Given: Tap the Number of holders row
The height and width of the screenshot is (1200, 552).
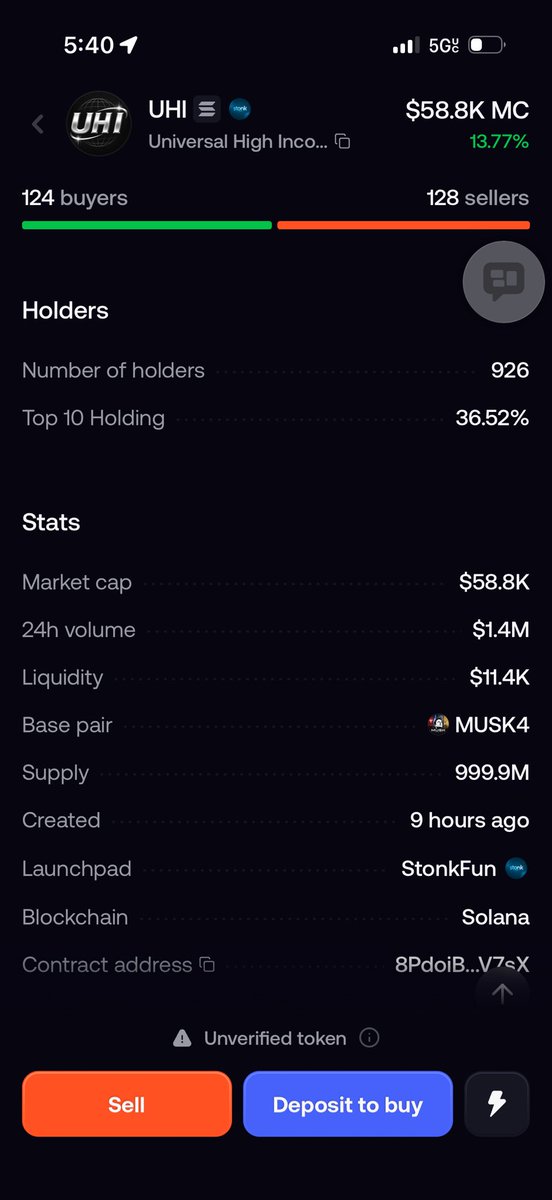Looking at the screenshot, I should 276,370.
